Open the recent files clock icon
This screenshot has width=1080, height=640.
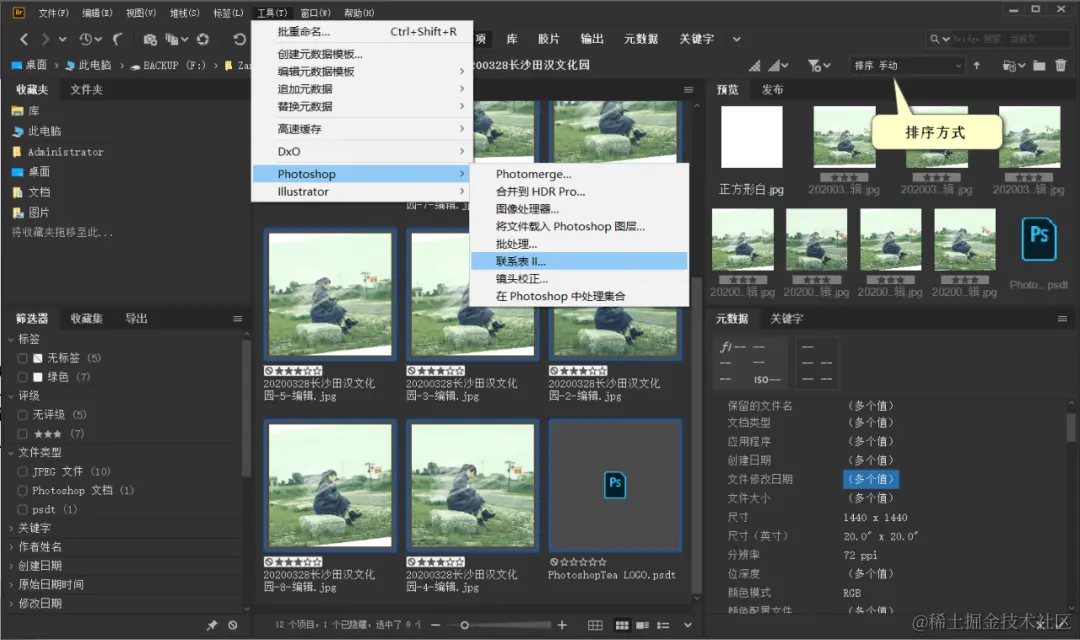[85, 39]
